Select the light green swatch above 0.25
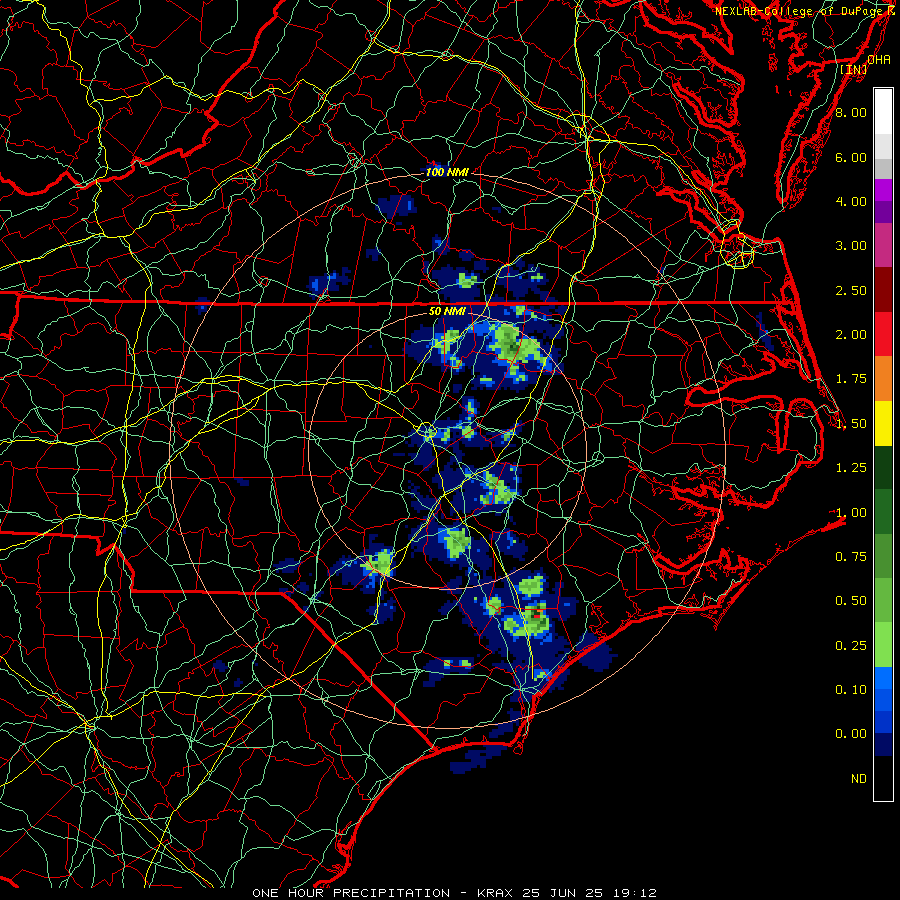The image size is (900, 900). click(x=883, y=645)
